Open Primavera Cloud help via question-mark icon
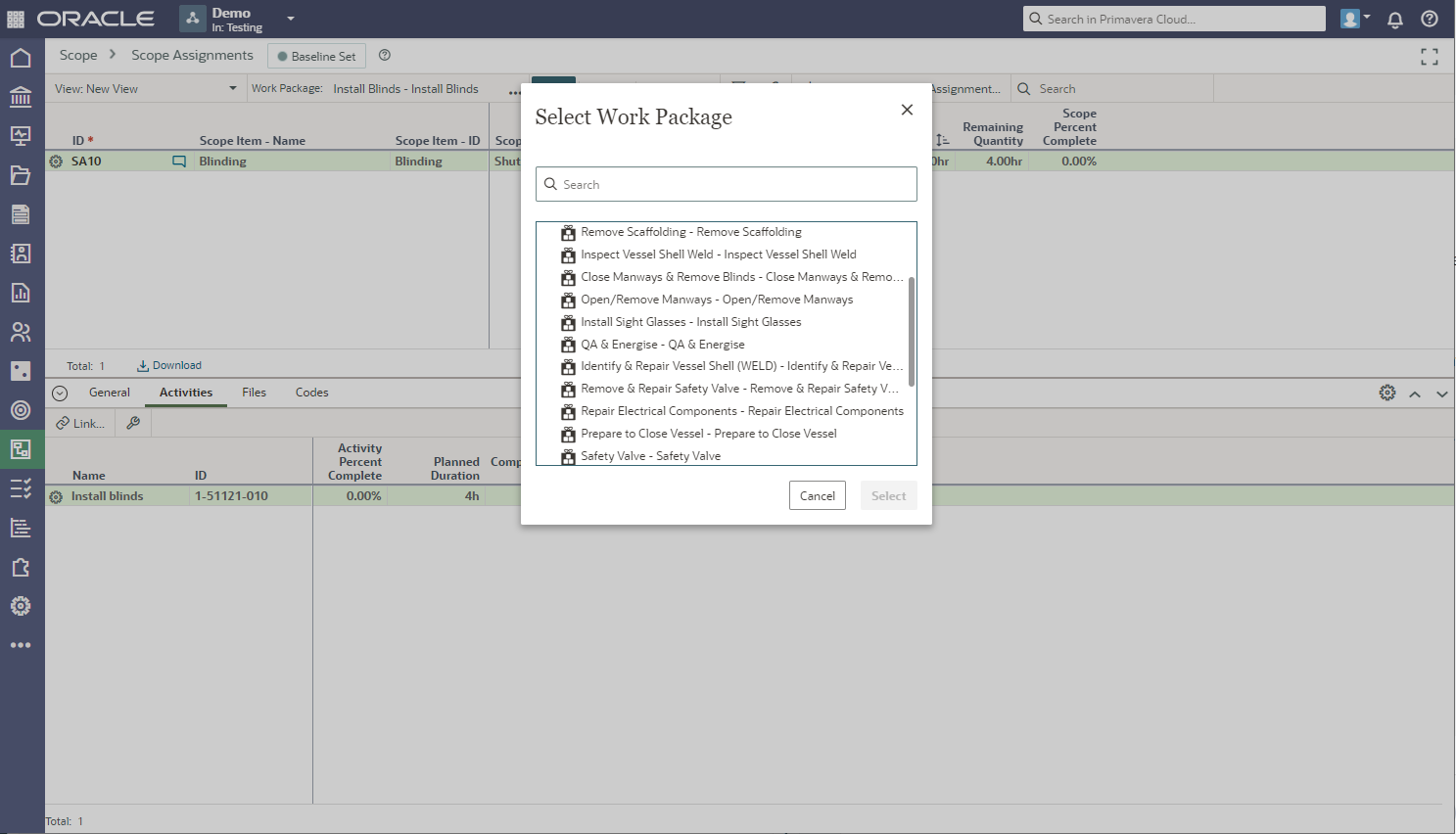 click(x=1429, y=19)
